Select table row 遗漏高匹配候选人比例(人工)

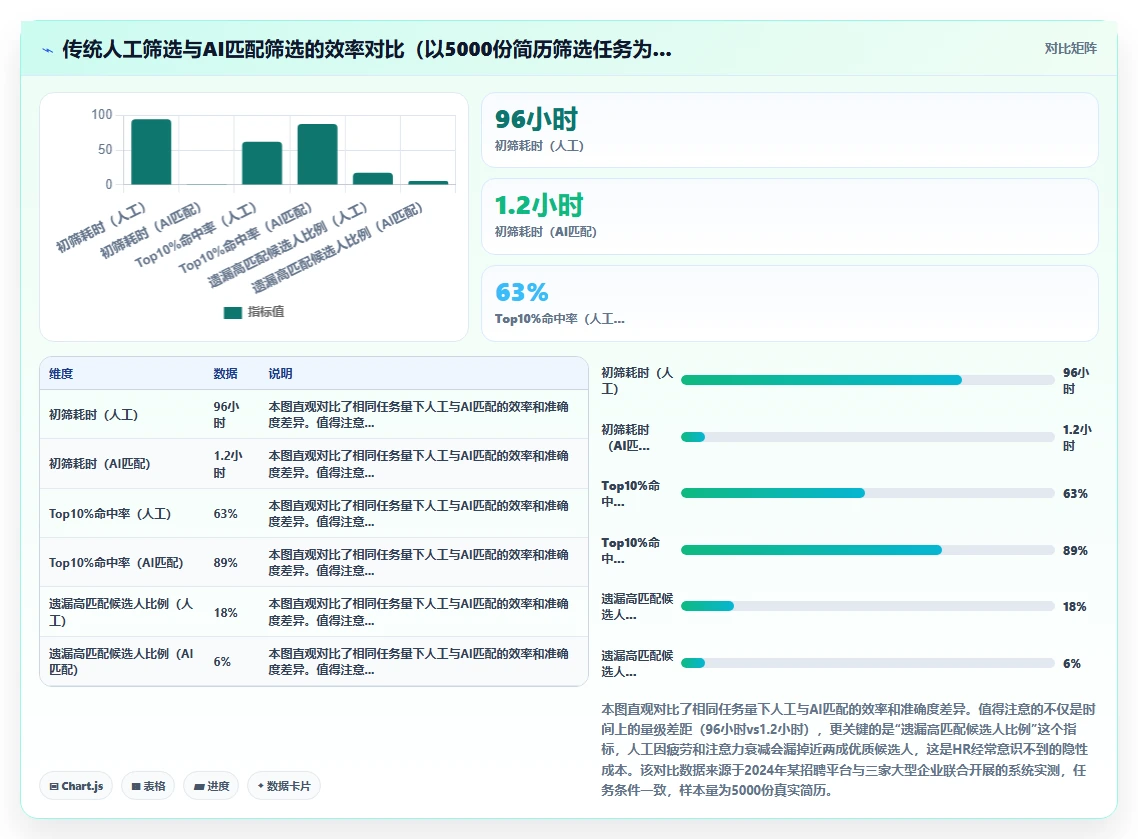click(x=314, y=612)
